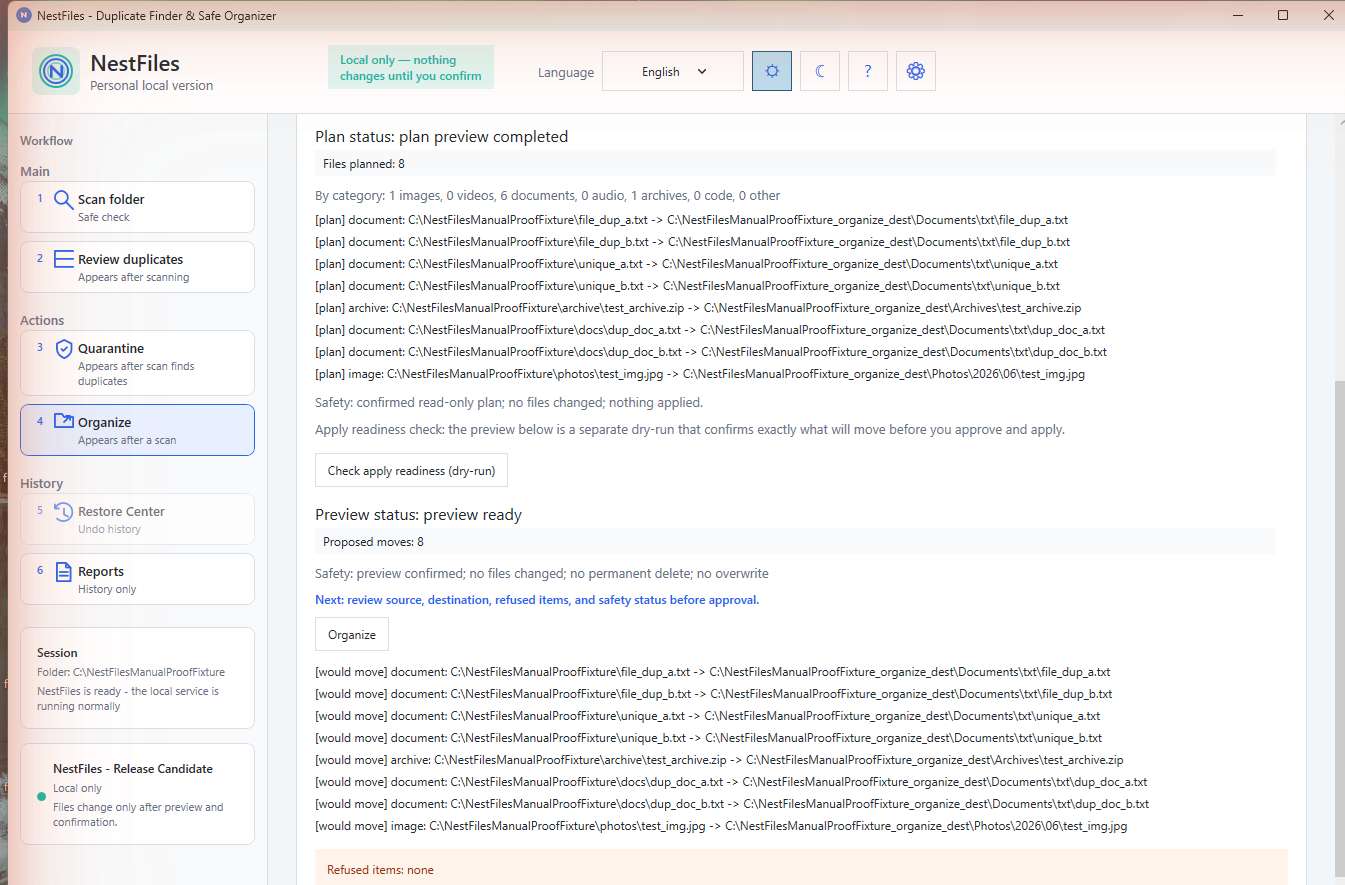The height and width of the screenshot is (885, 1345).
Task: Open the Review duplicates workflow step
Action: point(137,267)
